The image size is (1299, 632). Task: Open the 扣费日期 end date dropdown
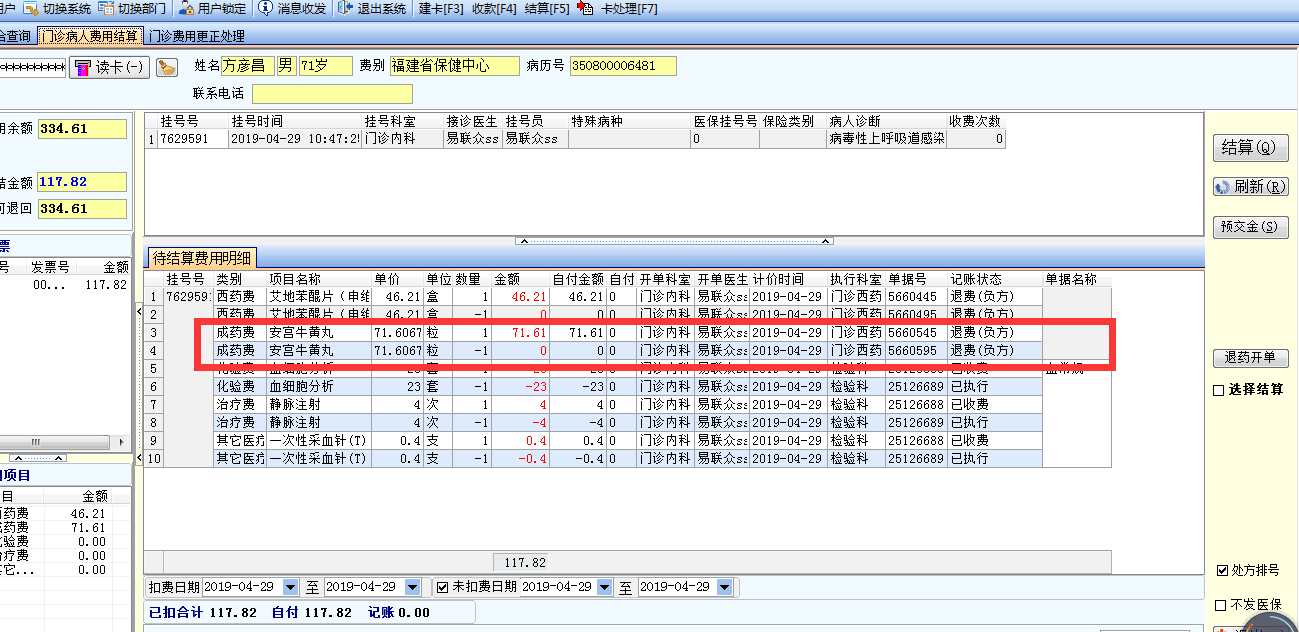414,587
